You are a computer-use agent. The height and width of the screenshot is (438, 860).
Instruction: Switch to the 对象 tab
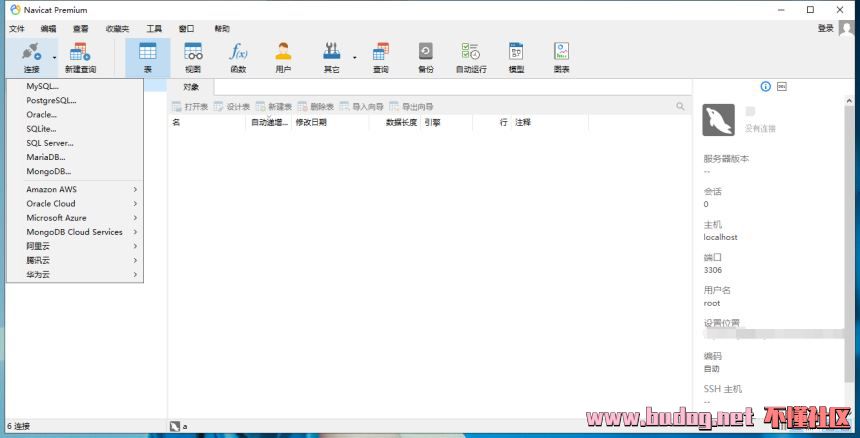(x=191, y=87)
